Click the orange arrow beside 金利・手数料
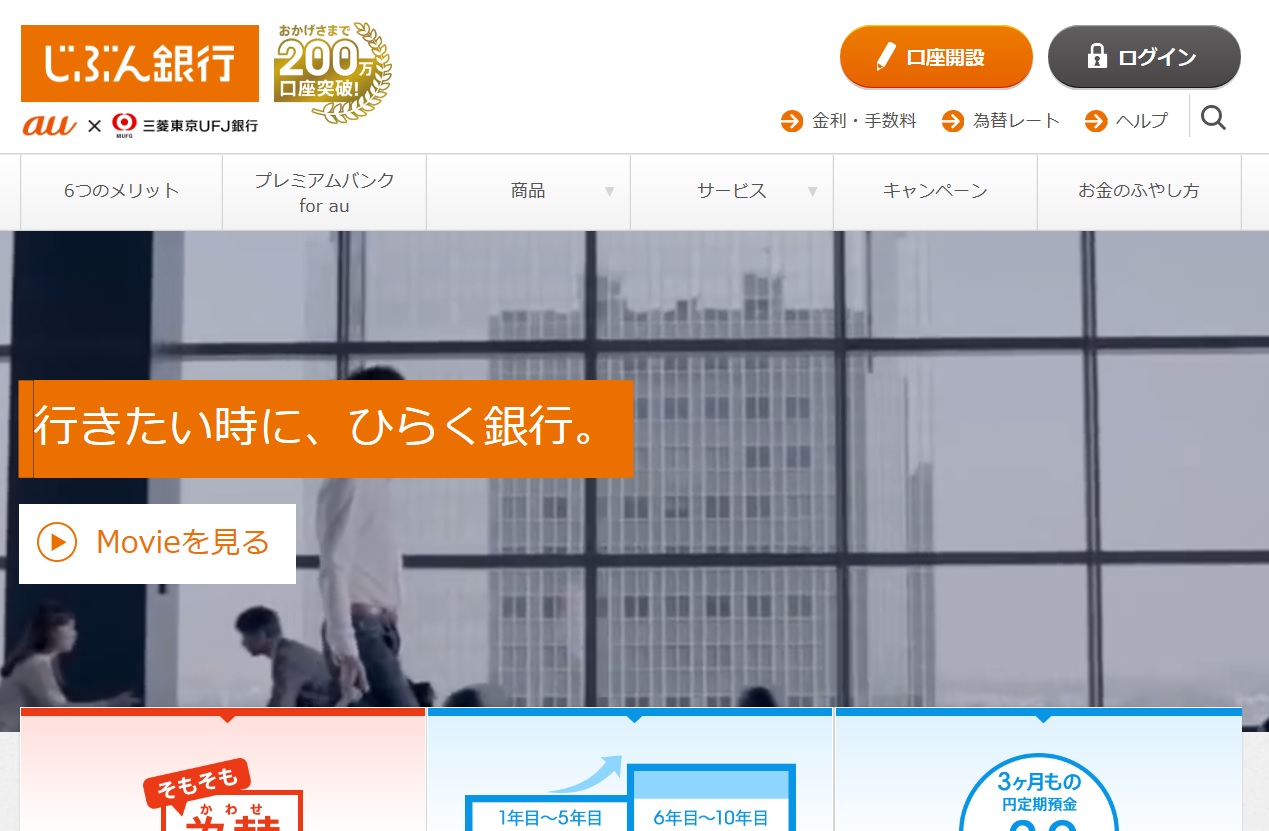 click(x=789, y=120)
